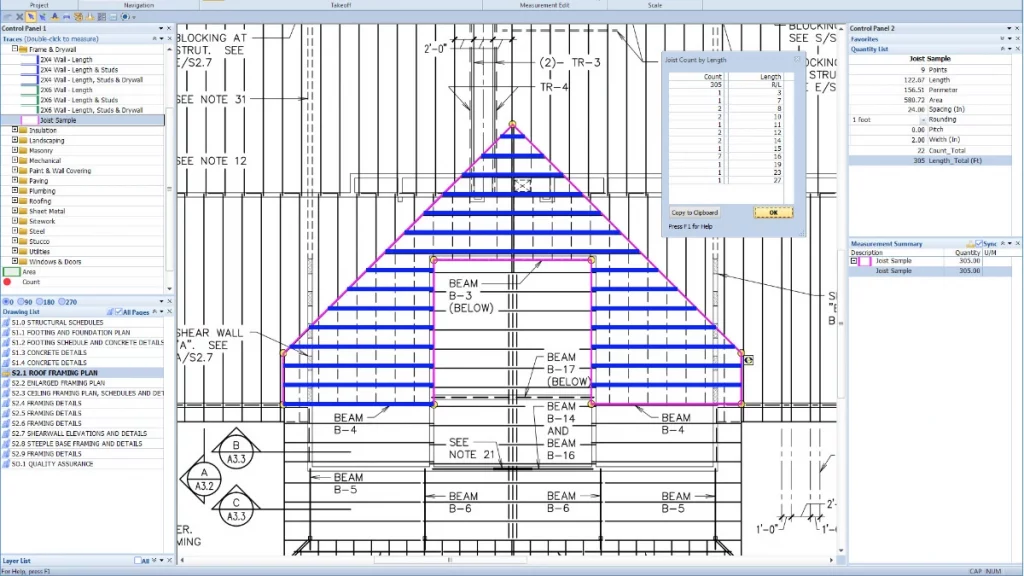
Task: Open the Scale ribbon tab
Action: [x=655, y=5]
